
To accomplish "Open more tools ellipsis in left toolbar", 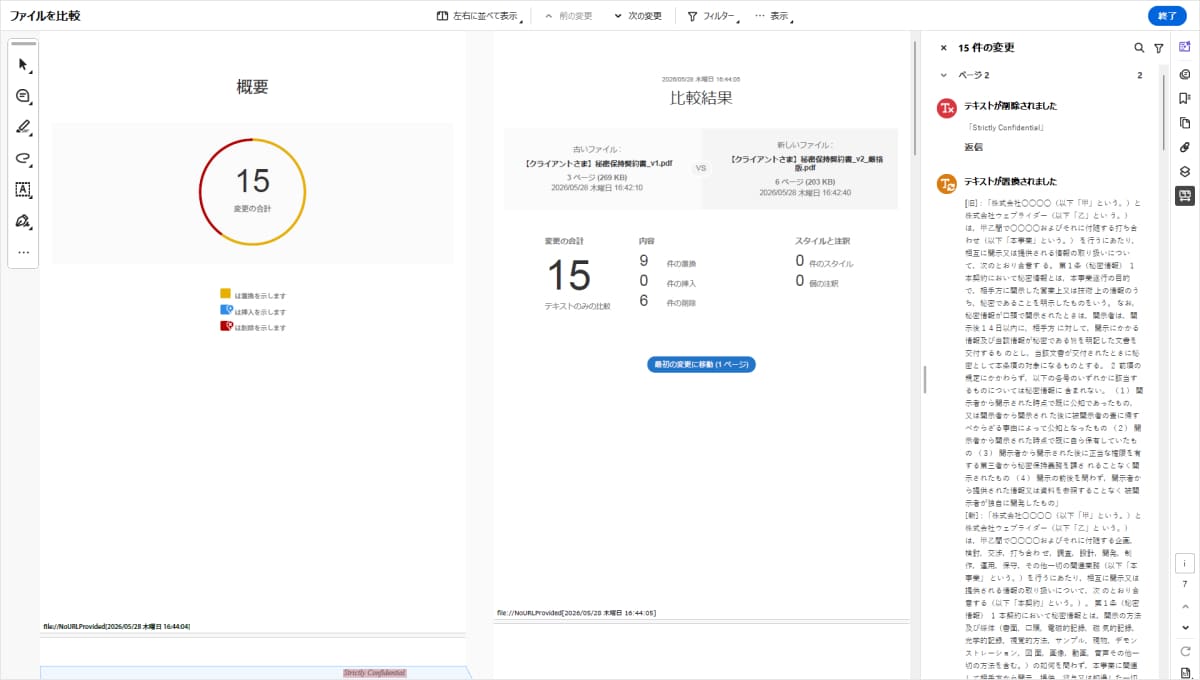I will pyautogui.click(x=23, y=252).
